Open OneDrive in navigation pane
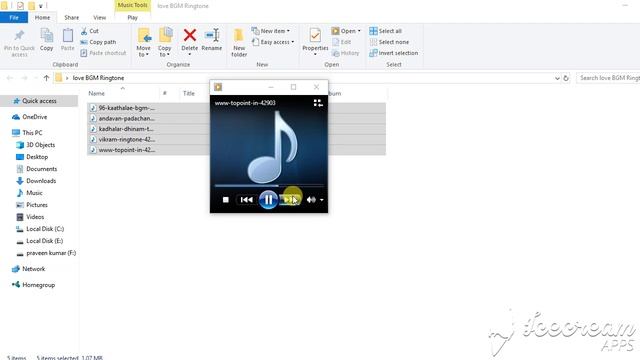Image resolution: width=640 pixels, height=360 pixels. pyautogui.click(x=35, y=117)
